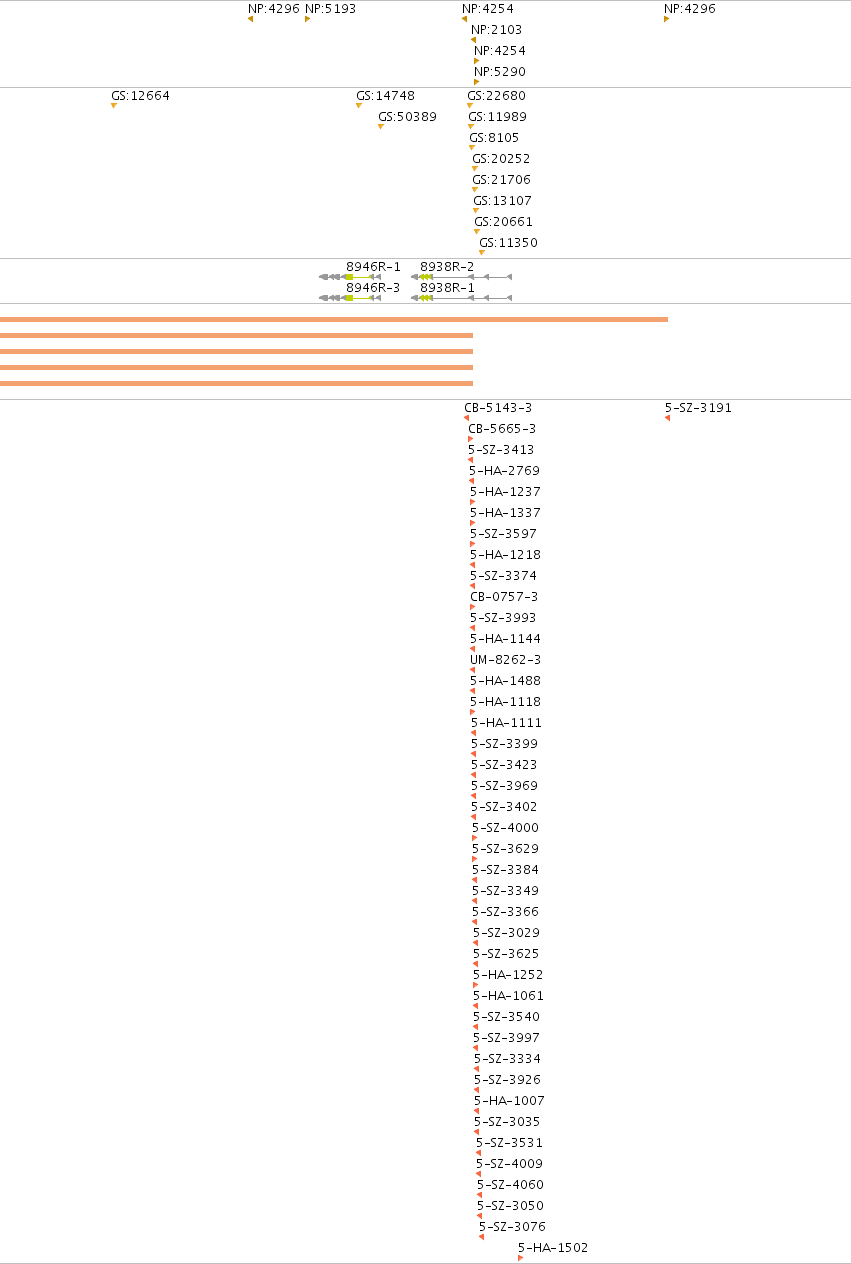The width and height of the screenshot is (851, 1264).
Task: Select the GS:20252 label
Action: coord(501,159)
